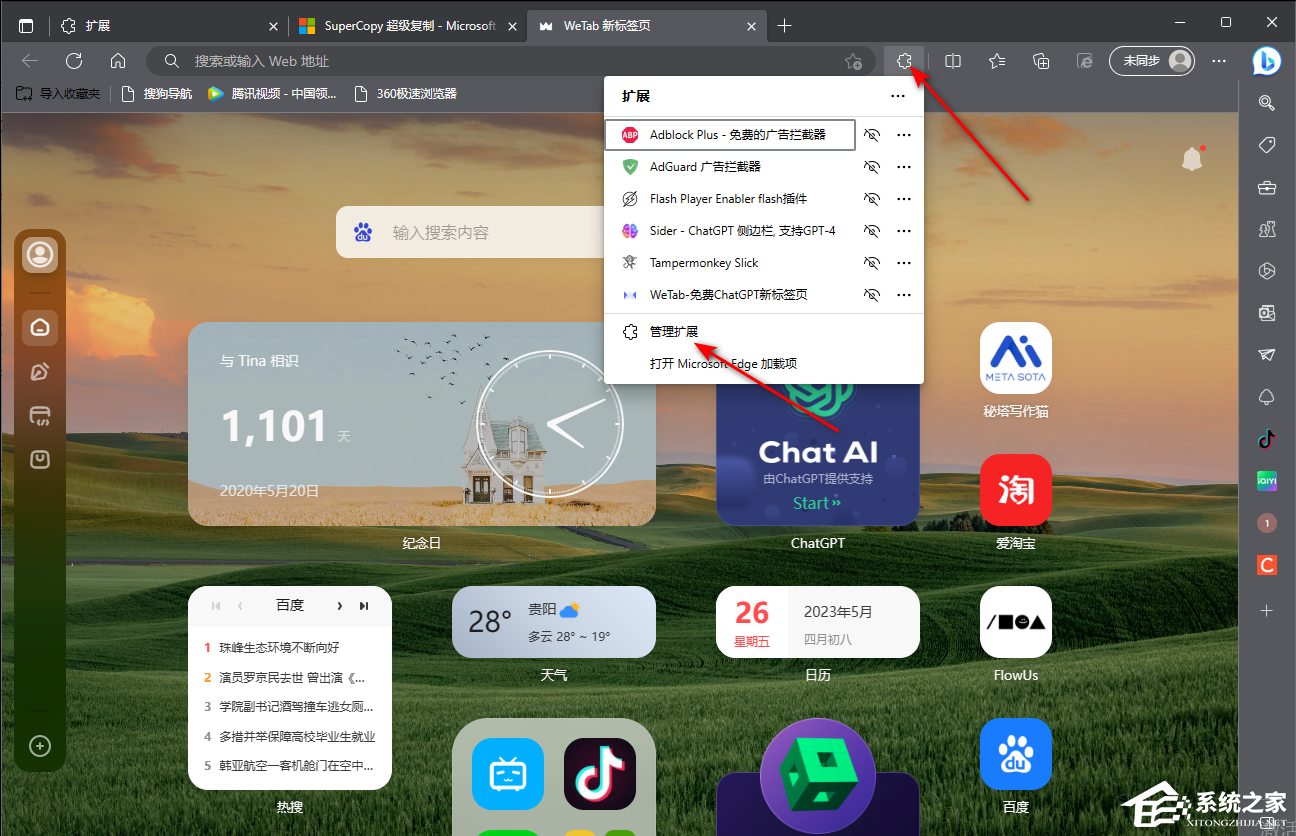Viewport: 1296px width, 836px height.
Task: Add page to favorites star in address bar
Action: coord(853,61)
